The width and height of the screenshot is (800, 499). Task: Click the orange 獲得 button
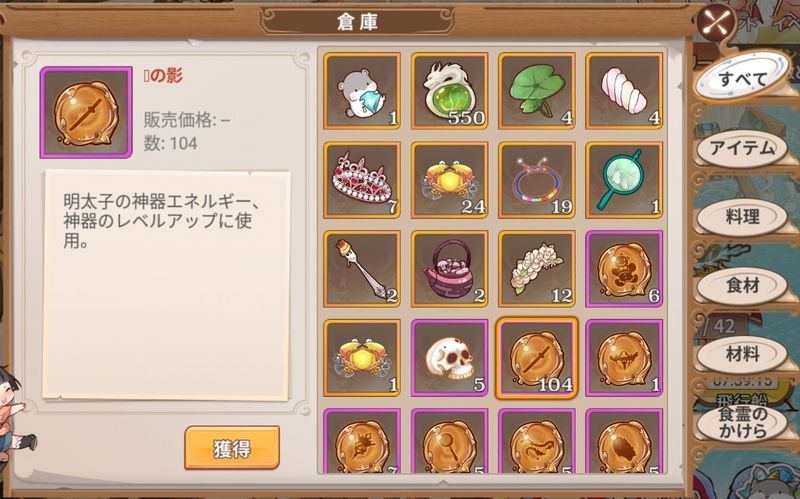coord(232,448)
